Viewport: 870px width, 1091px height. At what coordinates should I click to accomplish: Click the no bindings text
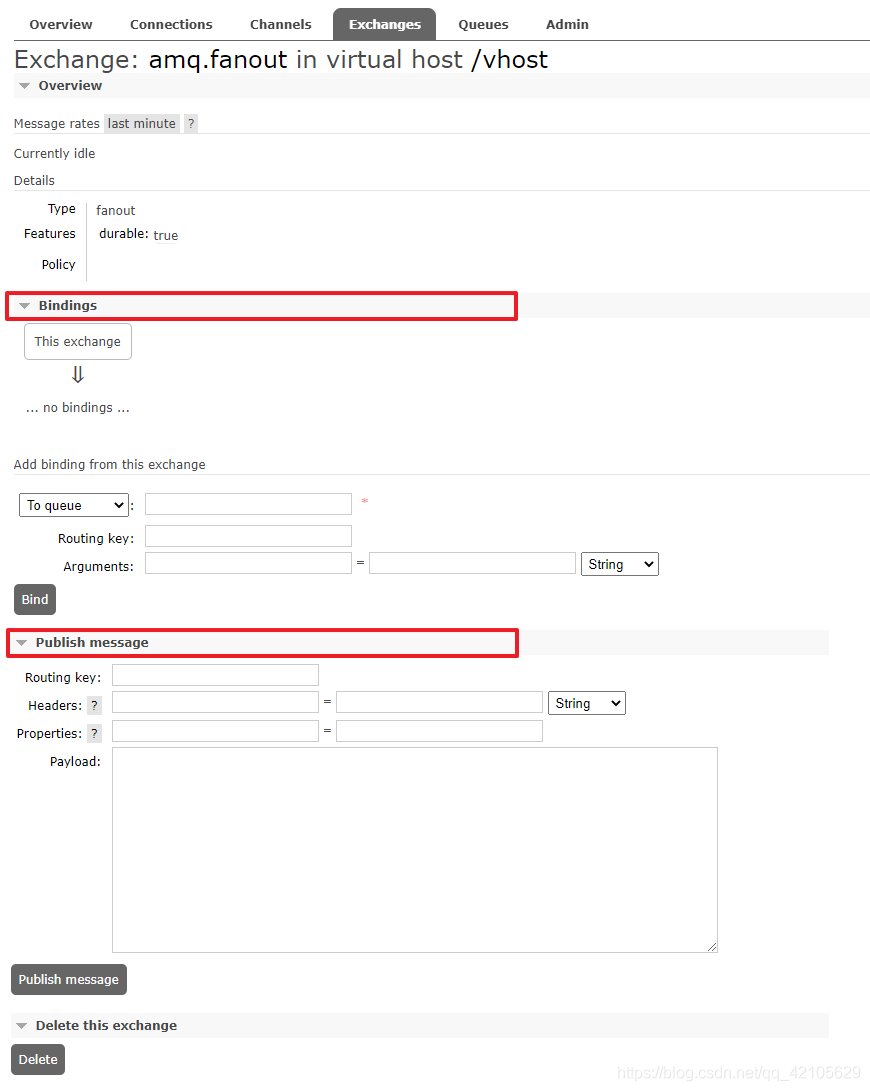tap(78, 408)
